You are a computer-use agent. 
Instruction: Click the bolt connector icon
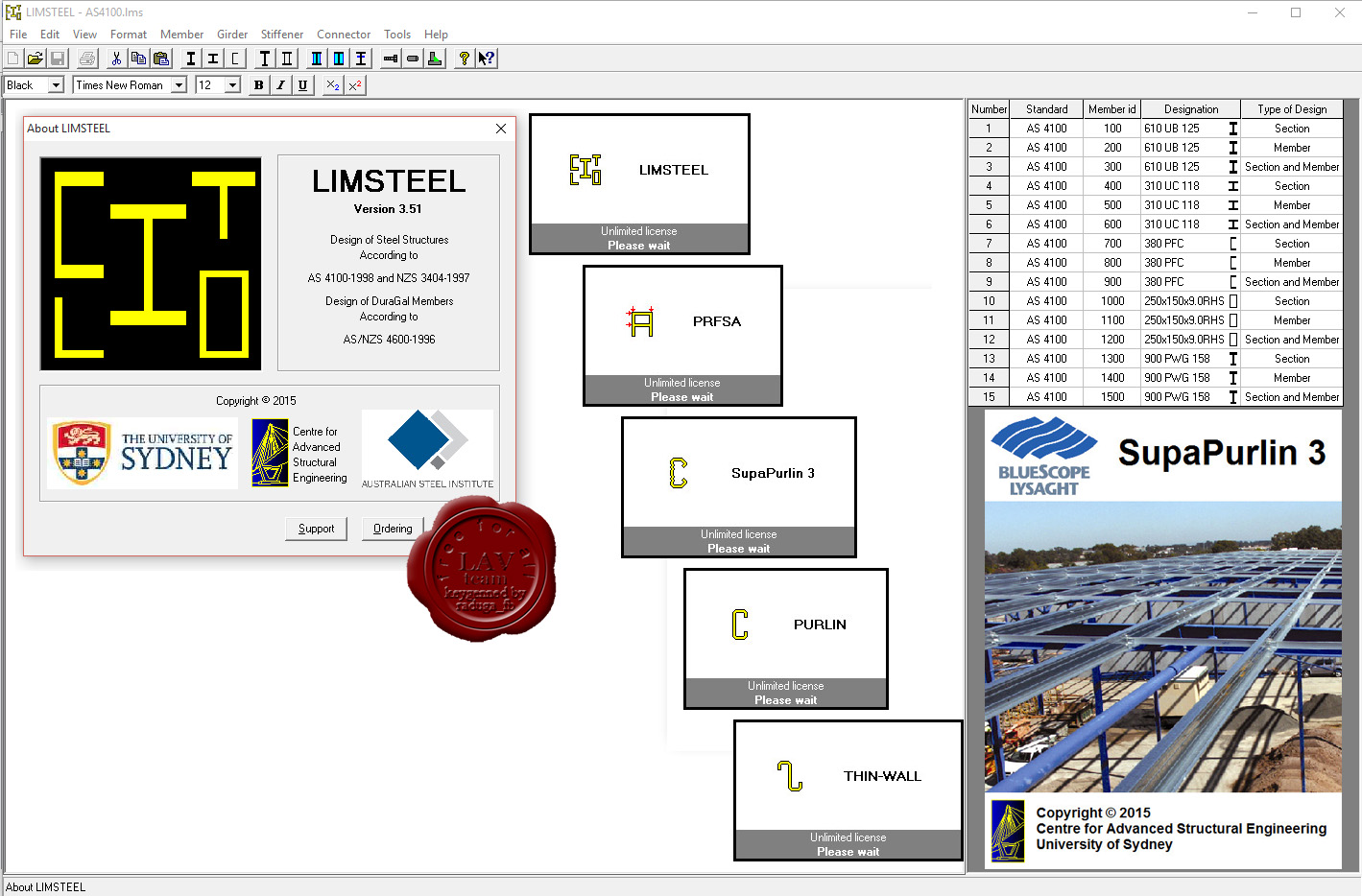[x=391, y=59]
